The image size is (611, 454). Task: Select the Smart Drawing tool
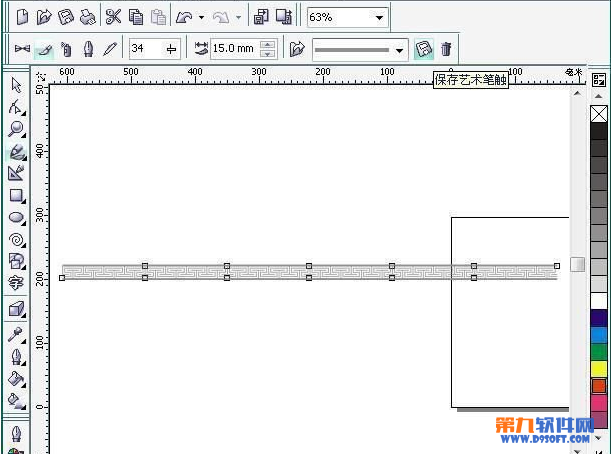(16, 173)
